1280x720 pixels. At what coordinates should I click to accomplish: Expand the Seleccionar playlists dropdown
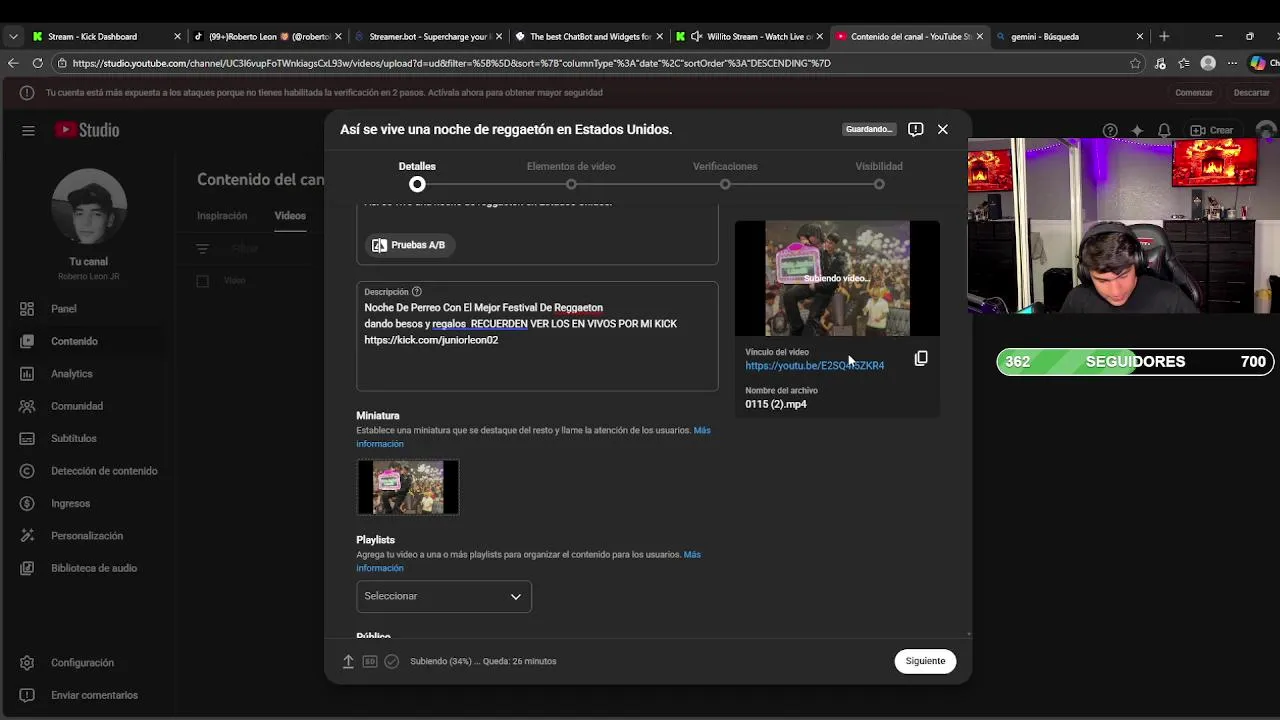(x=444, y=596)
